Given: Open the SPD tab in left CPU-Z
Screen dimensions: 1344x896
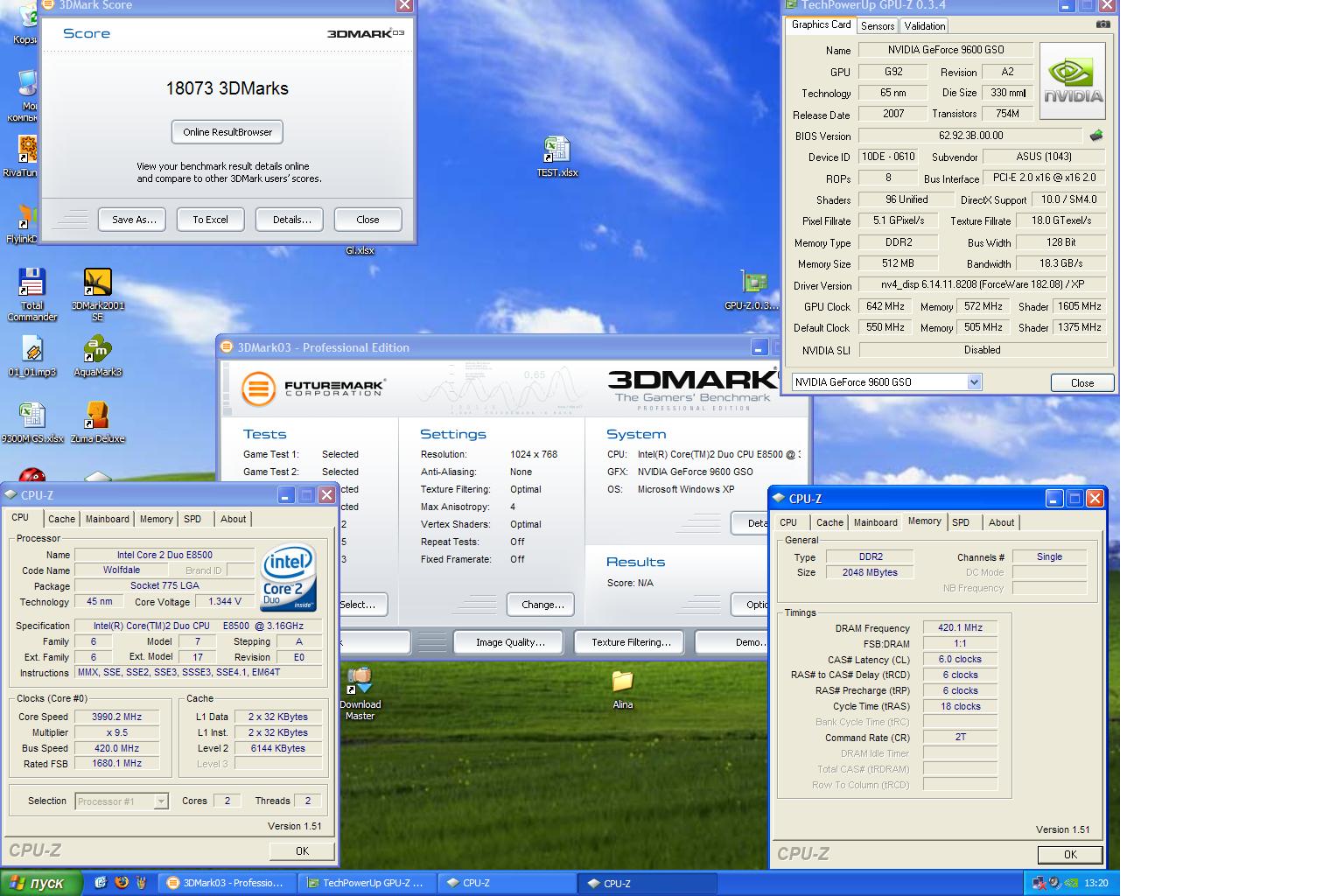Looking at the screenshot, I should (x=192, y=519).
